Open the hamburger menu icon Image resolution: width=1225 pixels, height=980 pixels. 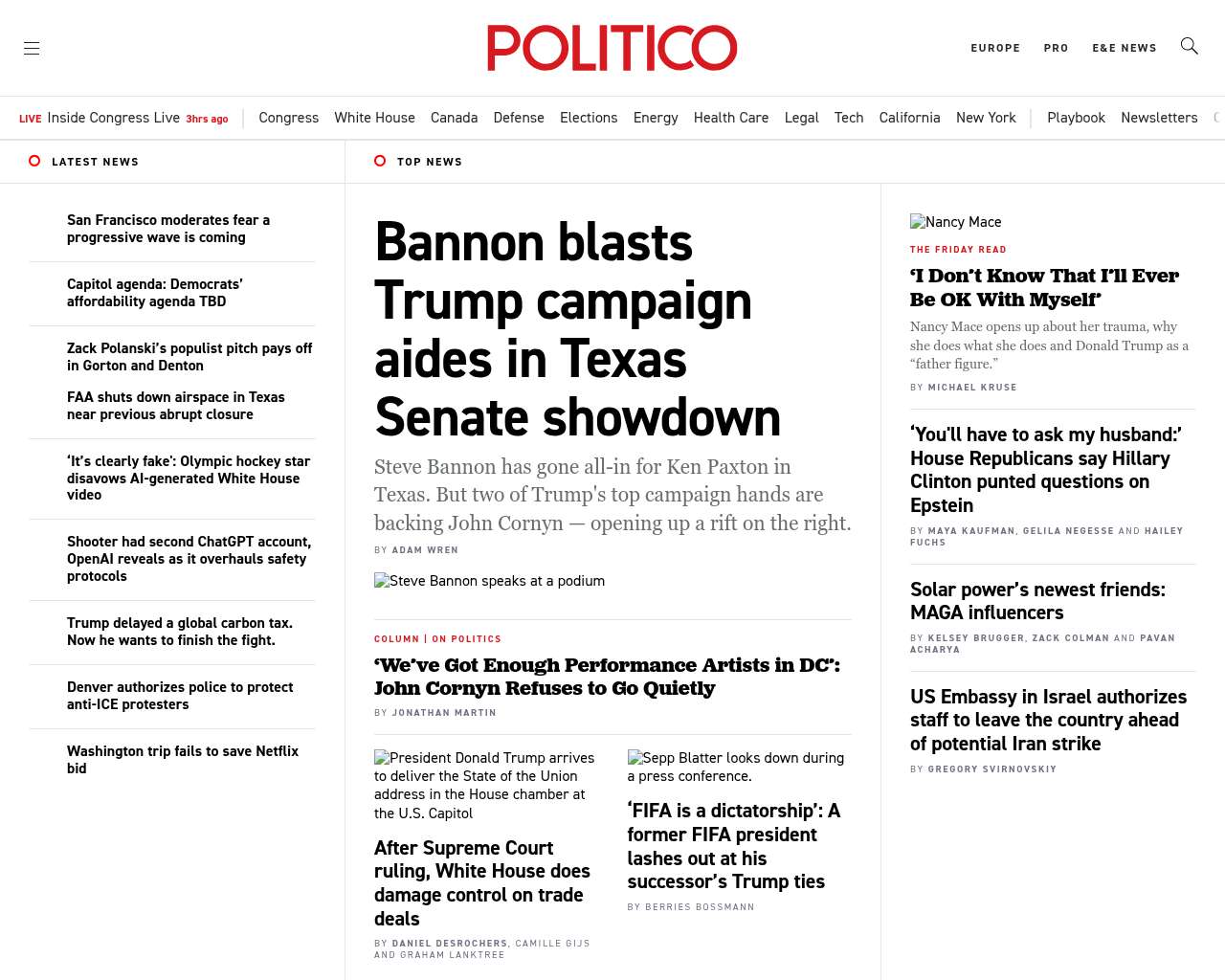(32, 48)
